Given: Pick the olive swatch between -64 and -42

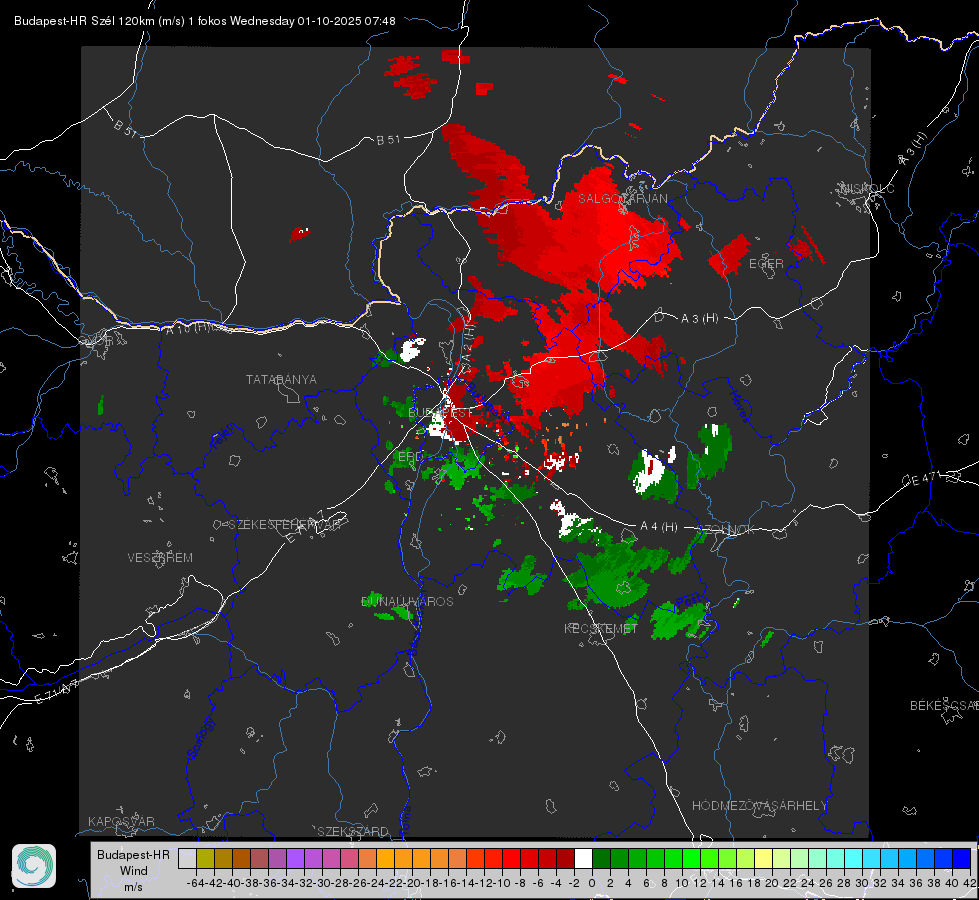Looking at the screenshot, I should click(x=205, y=858).
